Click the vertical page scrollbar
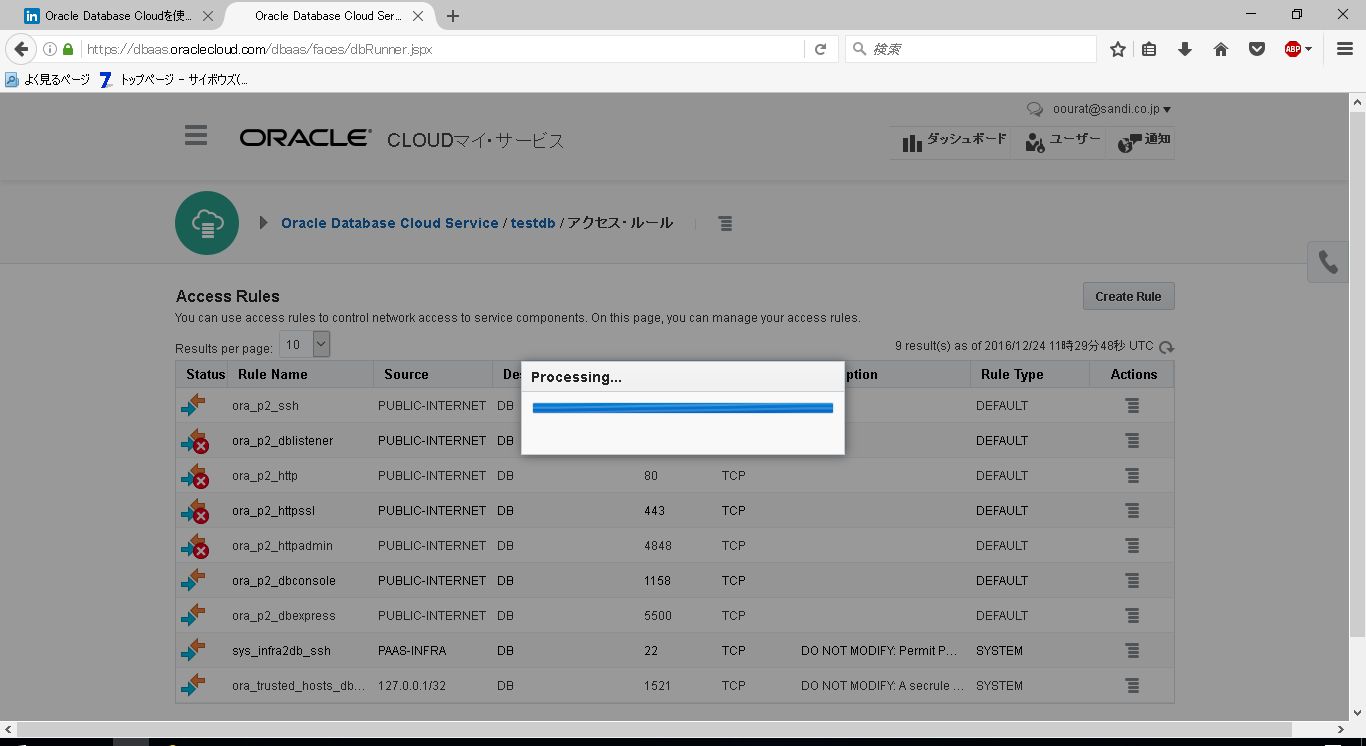The image size is (1366, 746). 1358,373
